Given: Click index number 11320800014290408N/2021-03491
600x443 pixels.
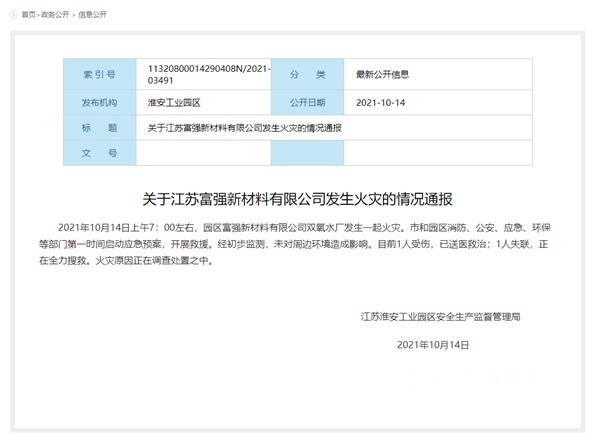Looking at the screenshot, I should click(209, 74).
